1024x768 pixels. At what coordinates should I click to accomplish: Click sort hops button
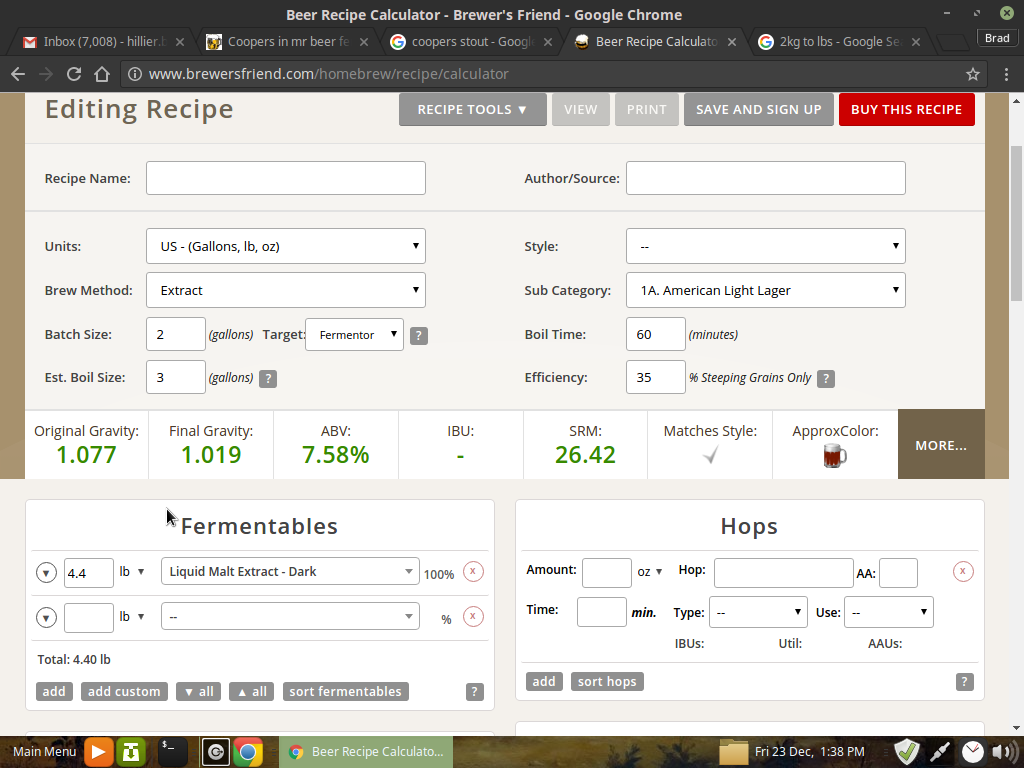(x=607, y=681)
